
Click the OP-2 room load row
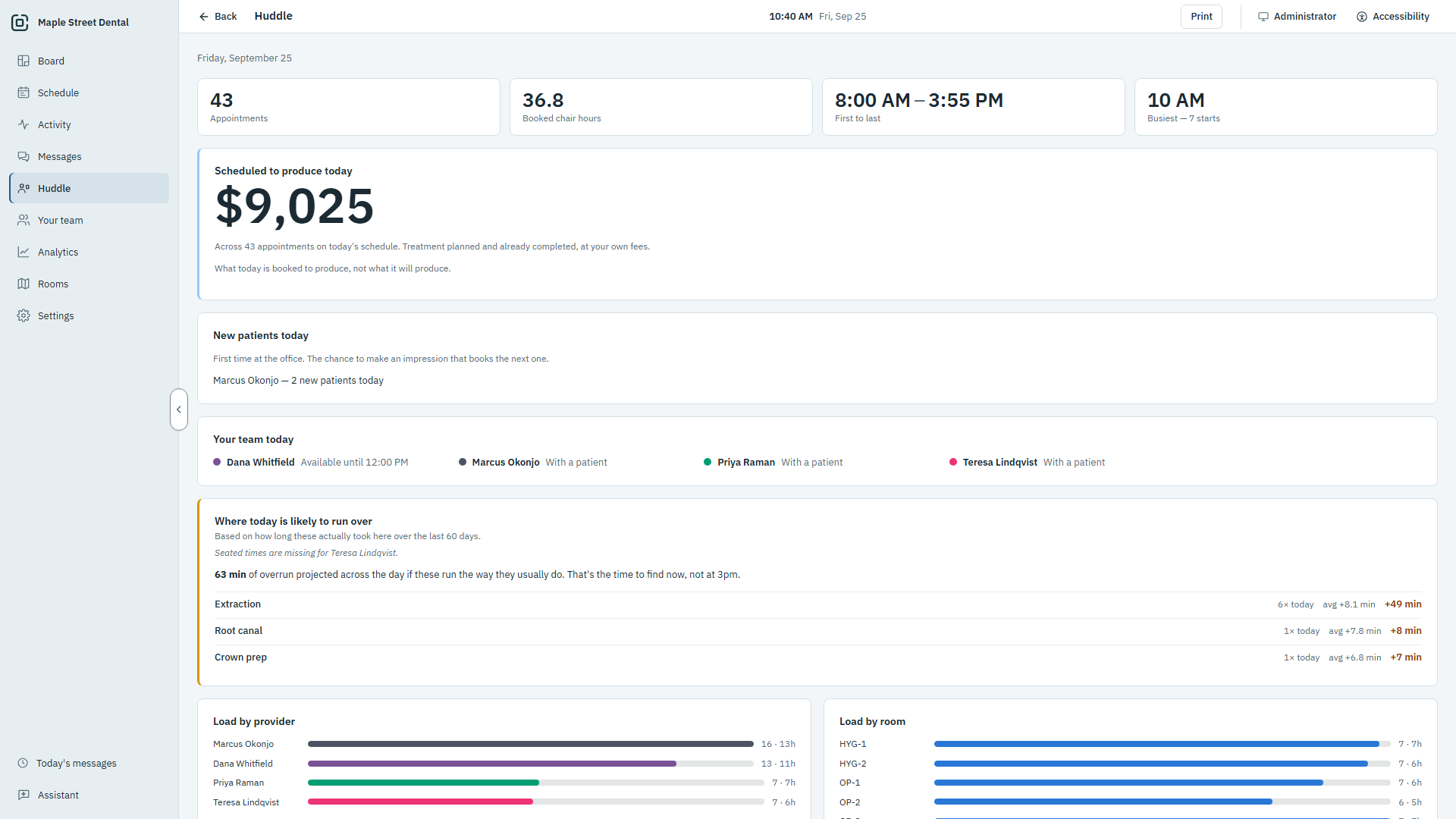click(1131, 802)
